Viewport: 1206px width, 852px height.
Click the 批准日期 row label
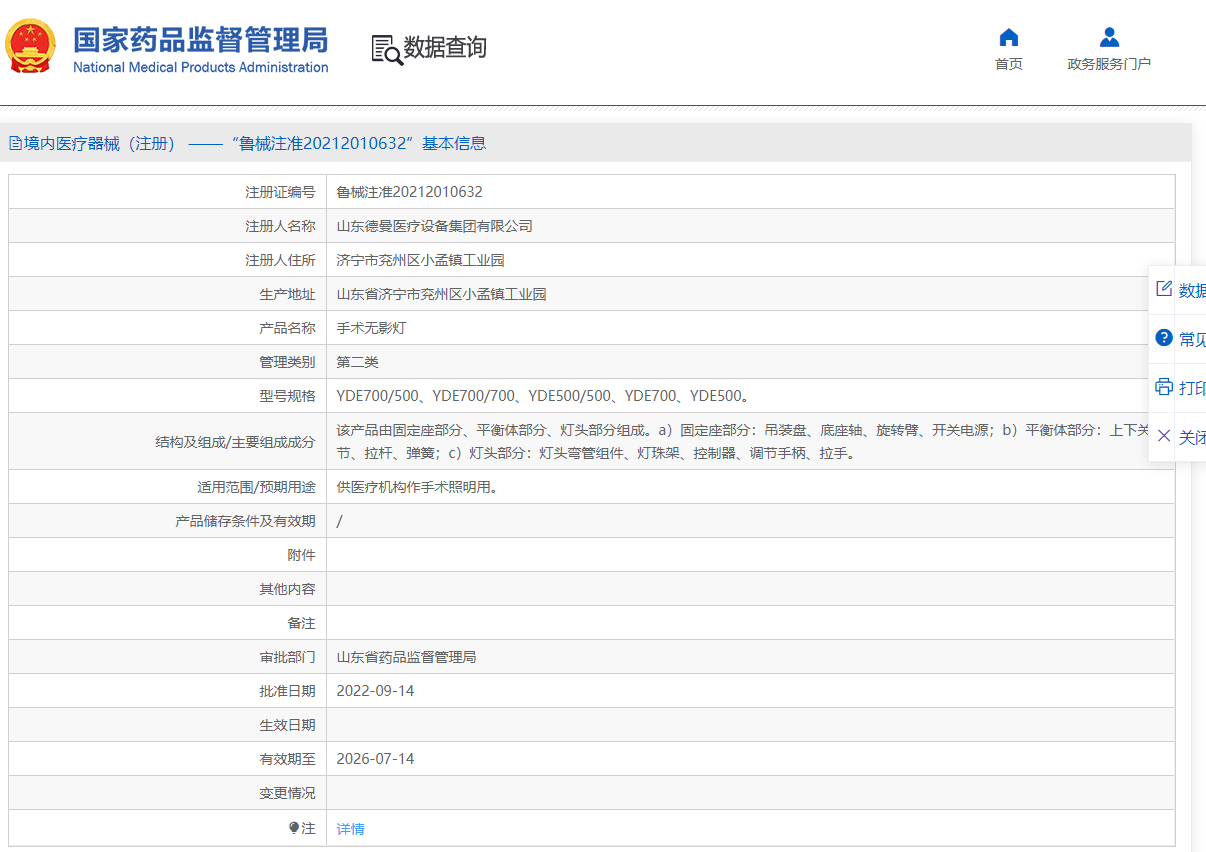click(287, 691)
